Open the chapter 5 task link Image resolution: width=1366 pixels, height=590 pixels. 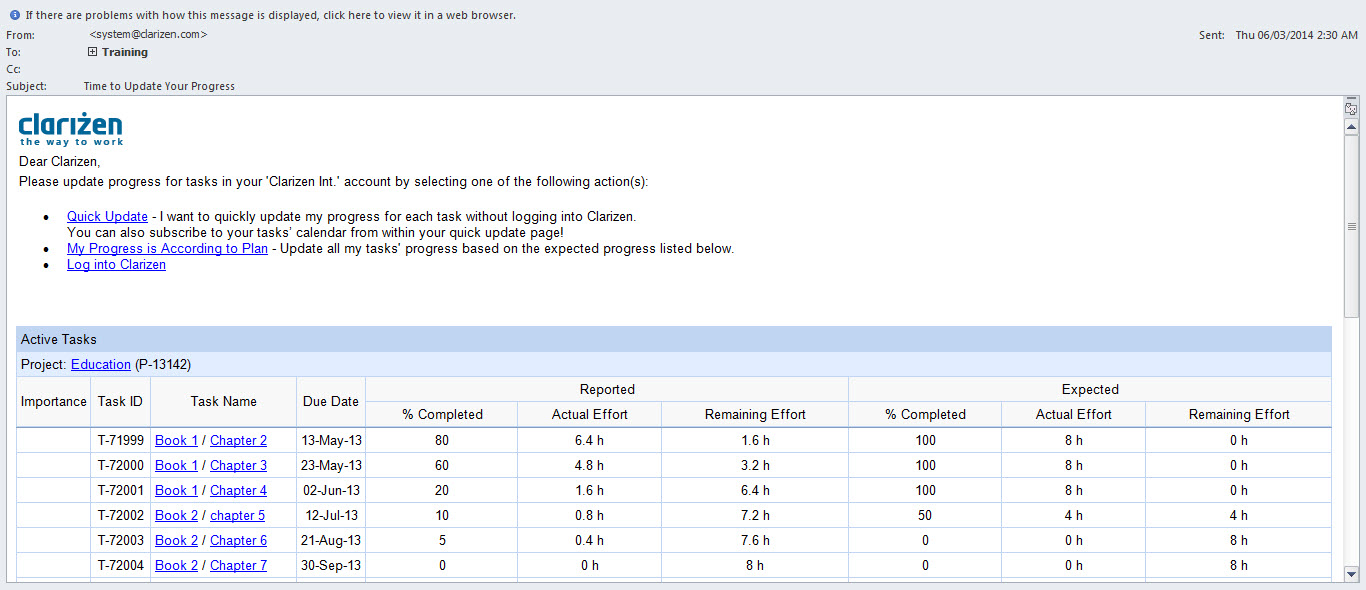click(x=237, y=515)
